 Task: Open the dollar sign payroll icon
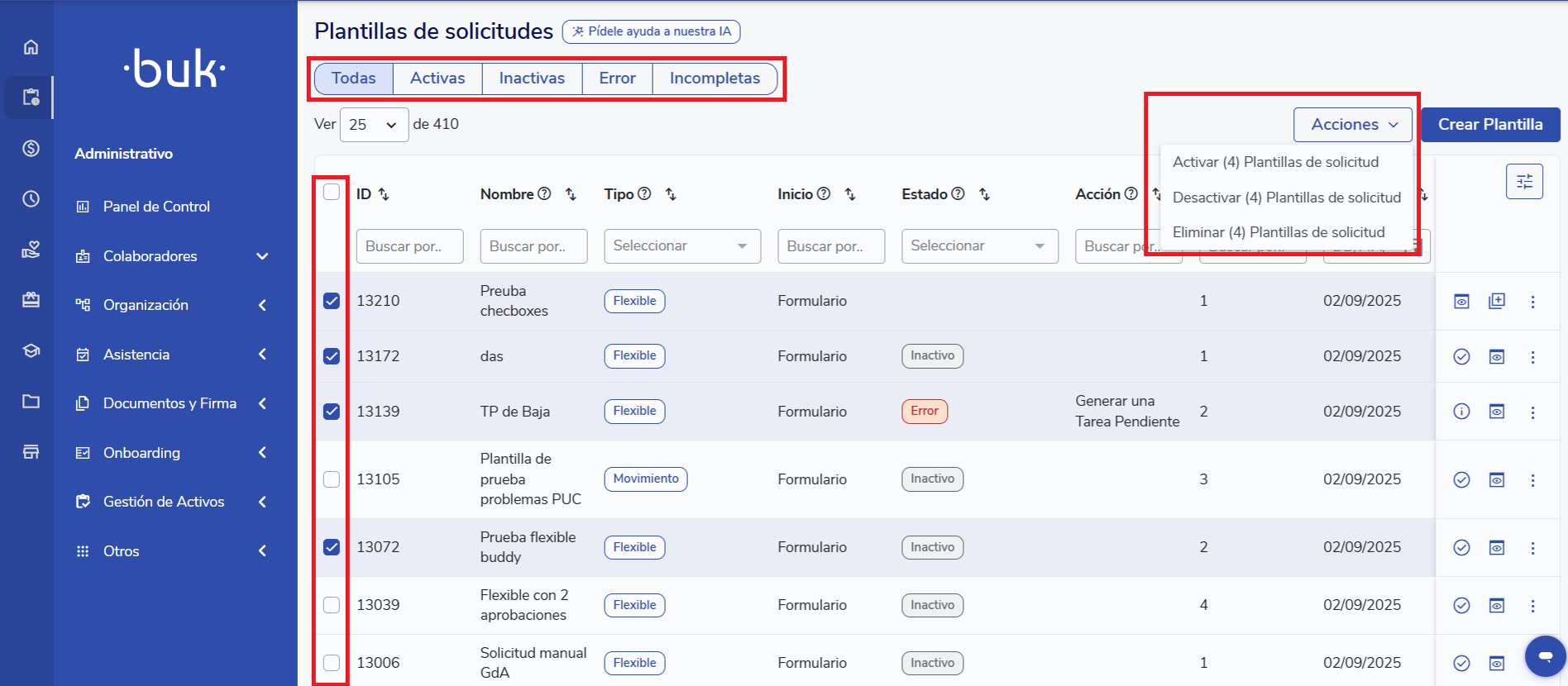(31, 149)
